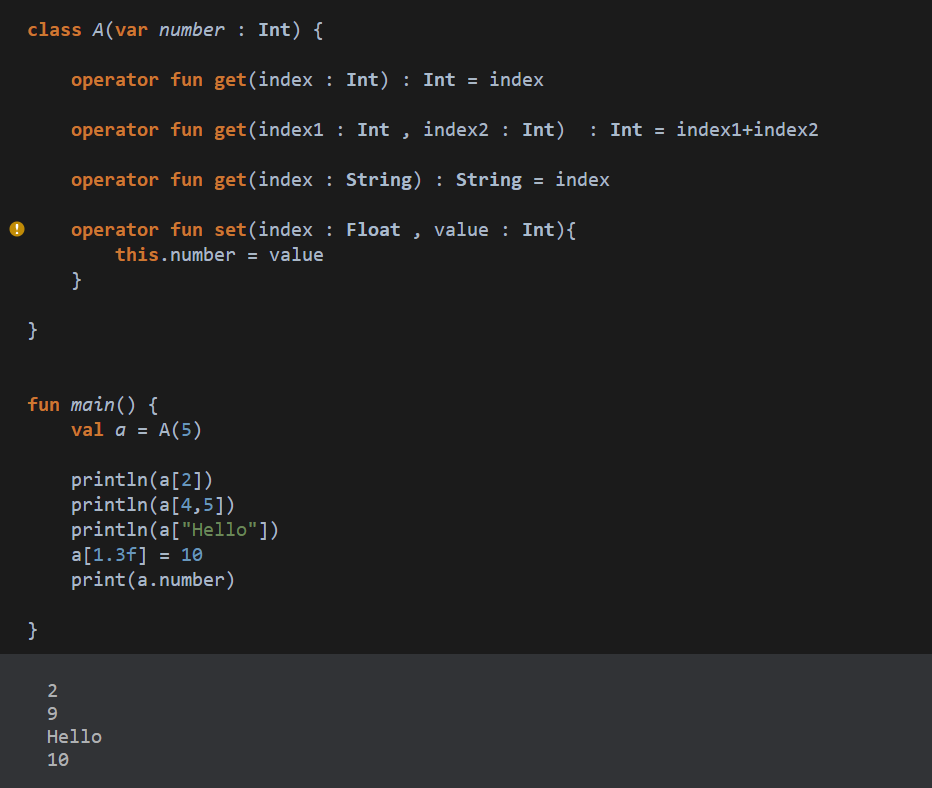Screen dimensions: 932x788
Task: Place cursor on 'this.number = value' line
Action: tap(219, 255)
